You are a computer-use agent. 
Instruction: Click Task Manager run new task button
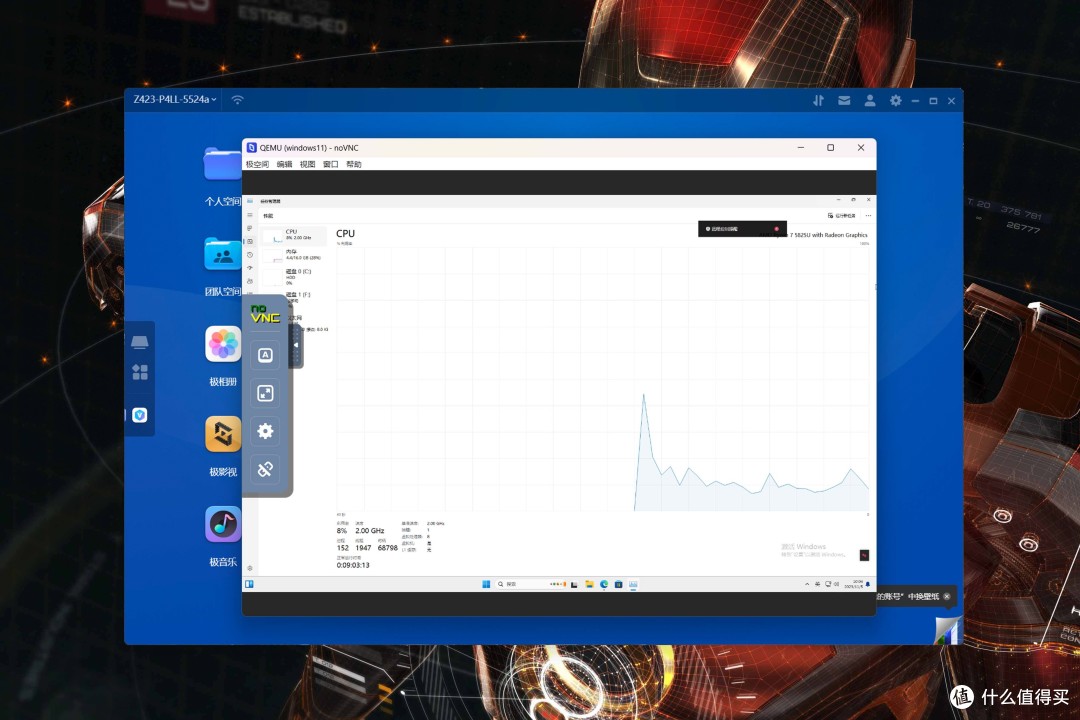coord(842,216)
